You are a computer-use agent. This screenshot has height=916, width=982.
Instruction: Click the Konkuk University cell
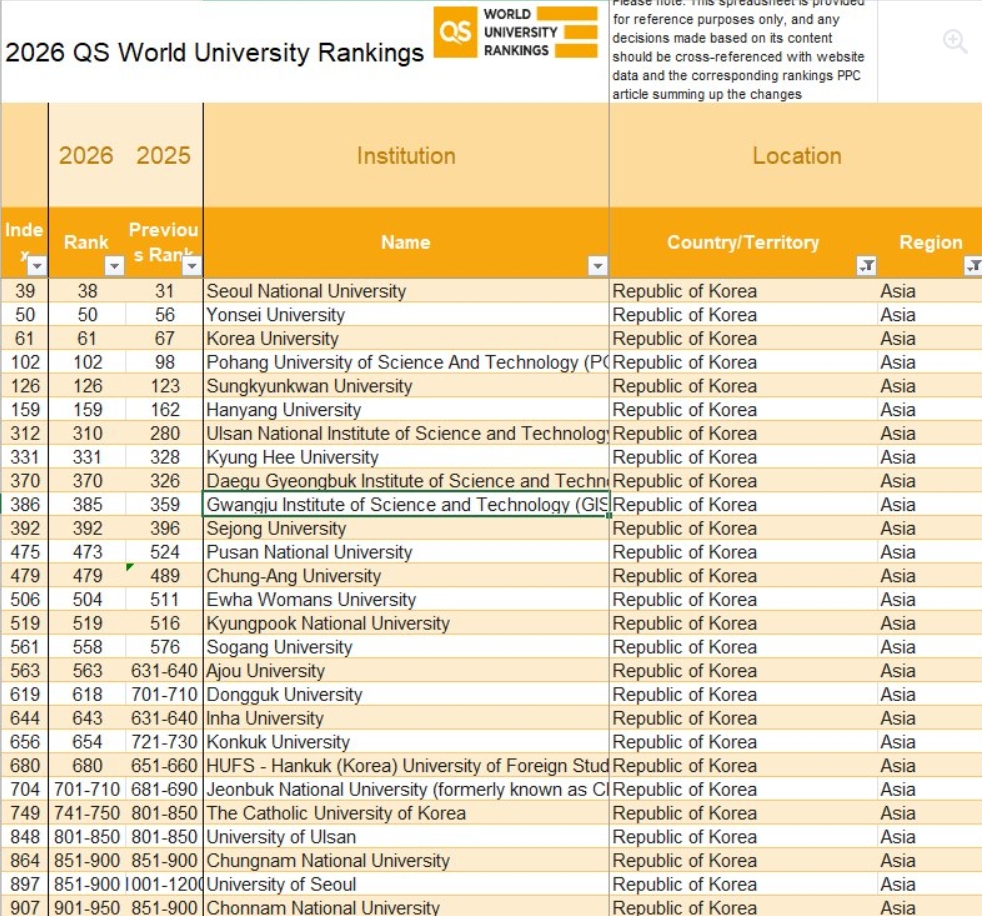click(406, 743)
